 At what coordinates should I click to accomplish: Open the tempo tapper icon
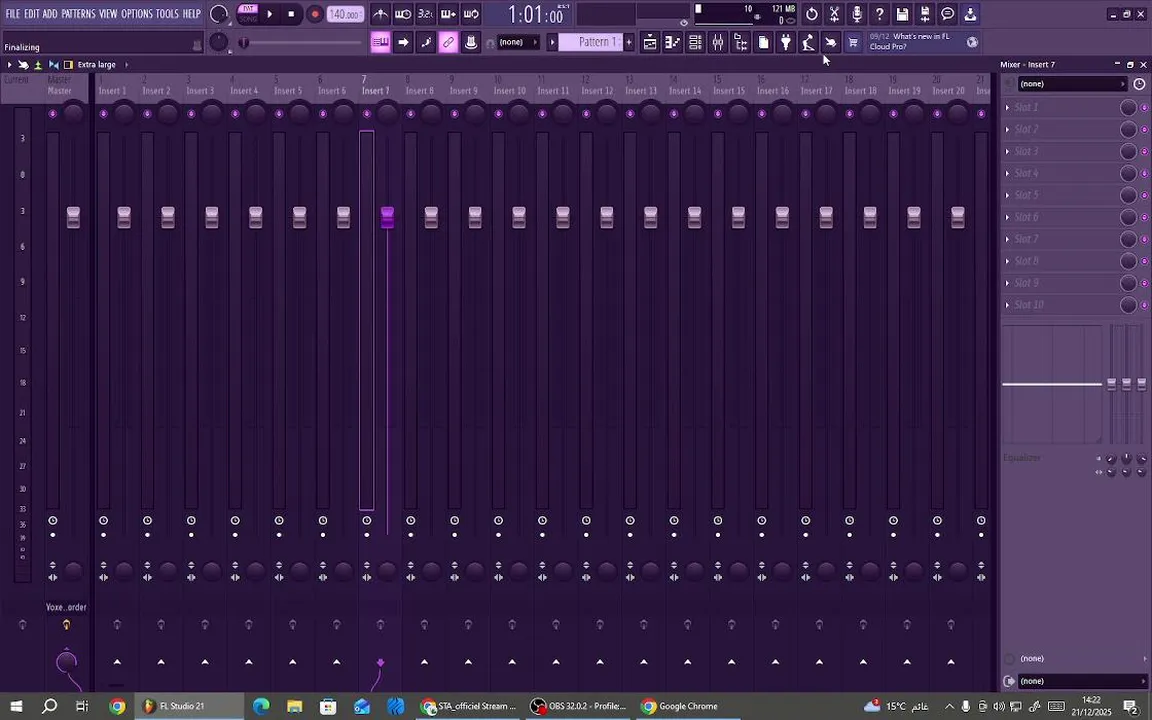(808, 43)
